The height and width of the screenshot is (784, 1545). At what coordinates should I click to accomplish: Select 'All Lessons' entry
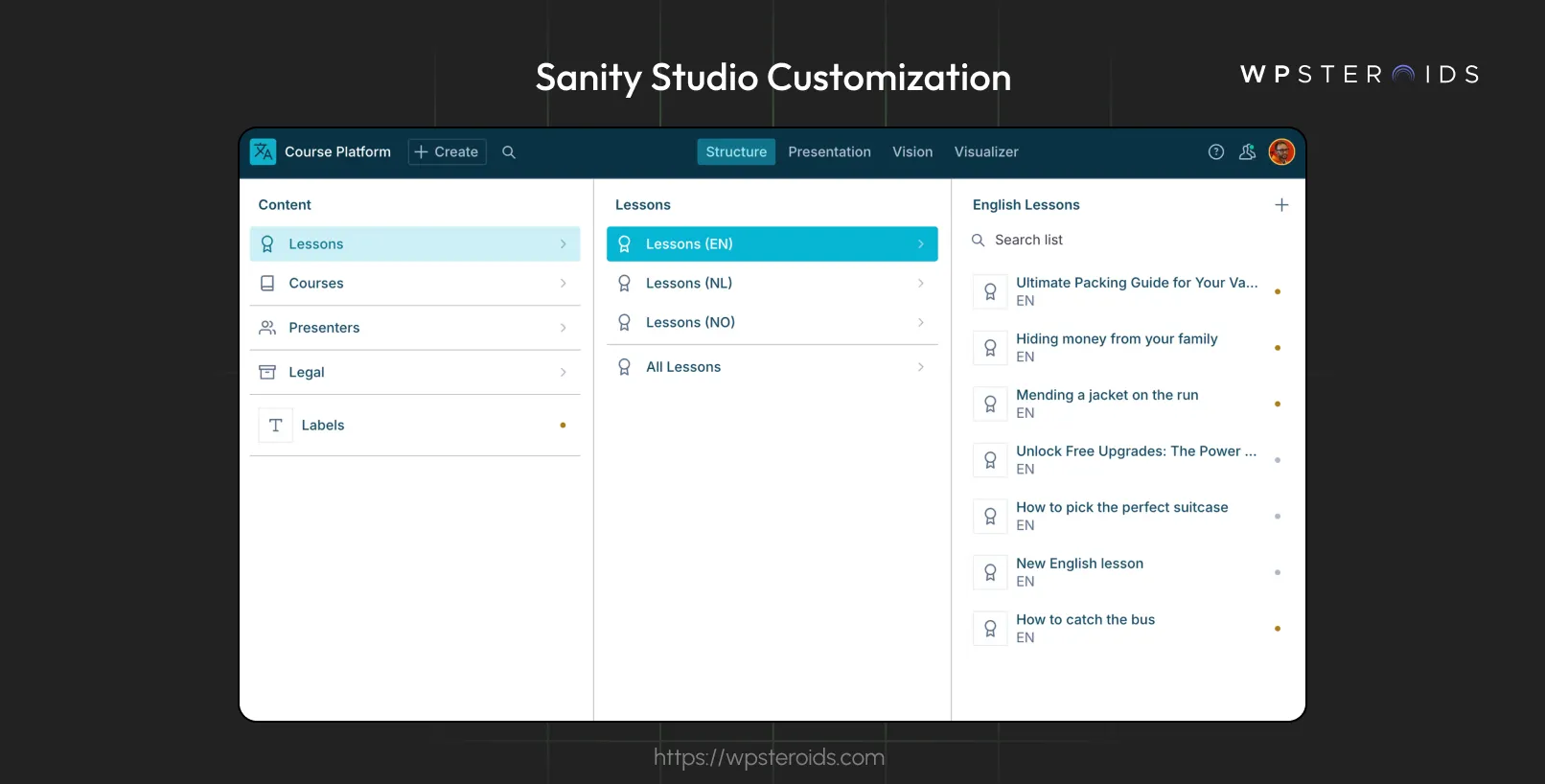(x=772, y=367)
